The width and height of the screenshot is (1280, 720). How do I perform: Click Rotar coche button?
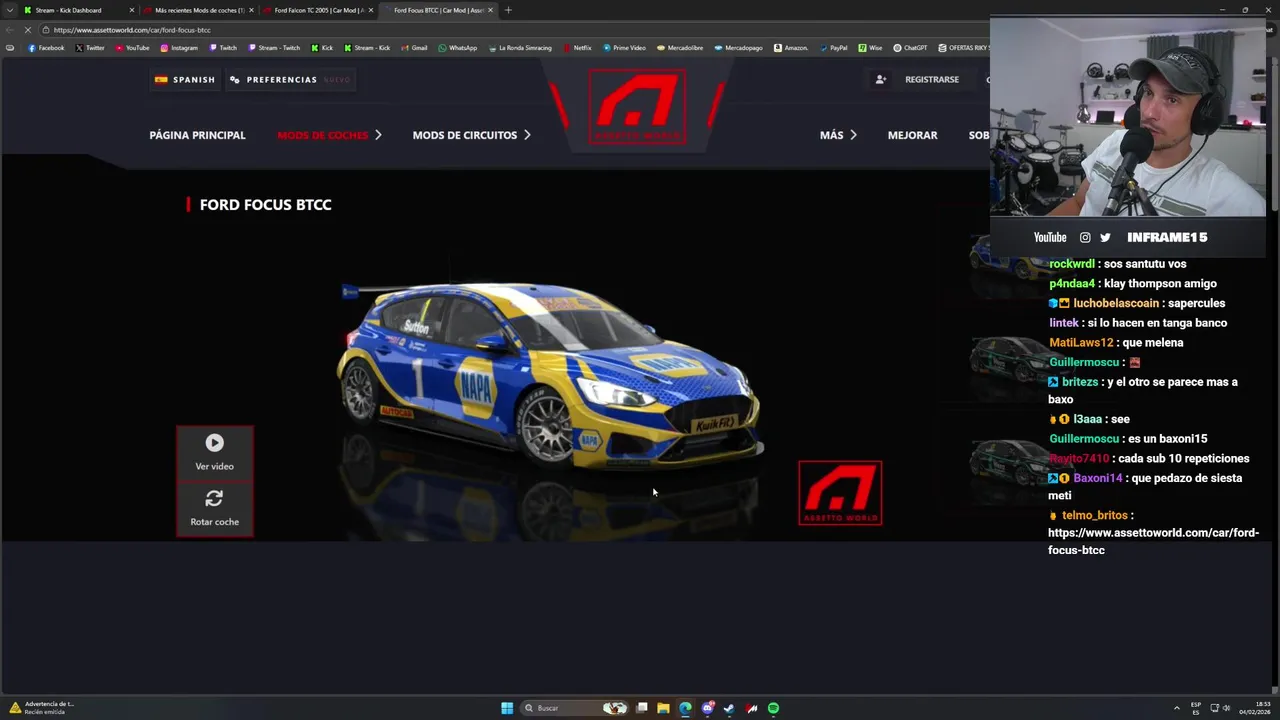pyautogui.click(x=214, y=508)
